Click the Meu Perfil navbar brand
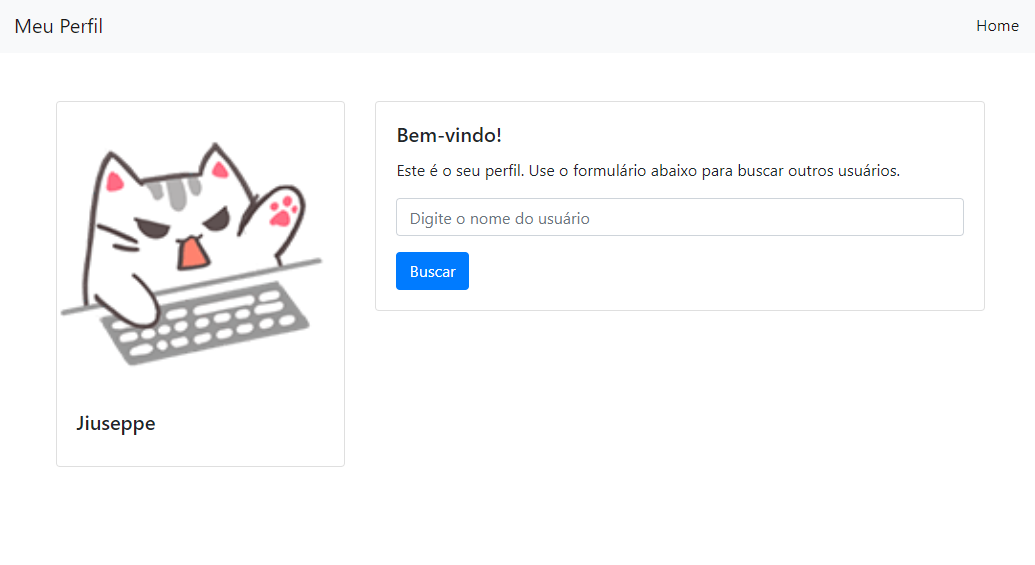This screenshot has height=565, width=1035. [x=59, y=26]
